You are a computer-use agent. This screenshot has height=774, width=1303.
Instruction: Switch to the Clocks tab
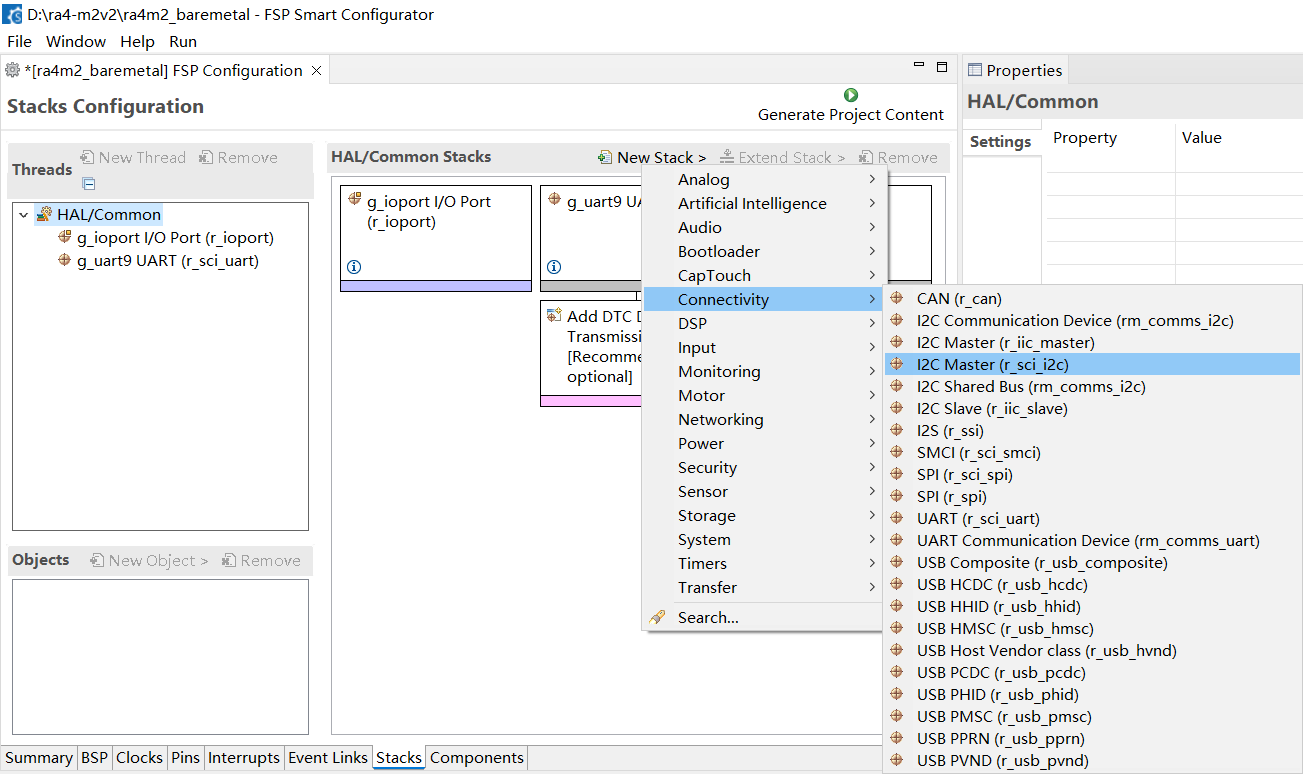click(x=139, y=757)
